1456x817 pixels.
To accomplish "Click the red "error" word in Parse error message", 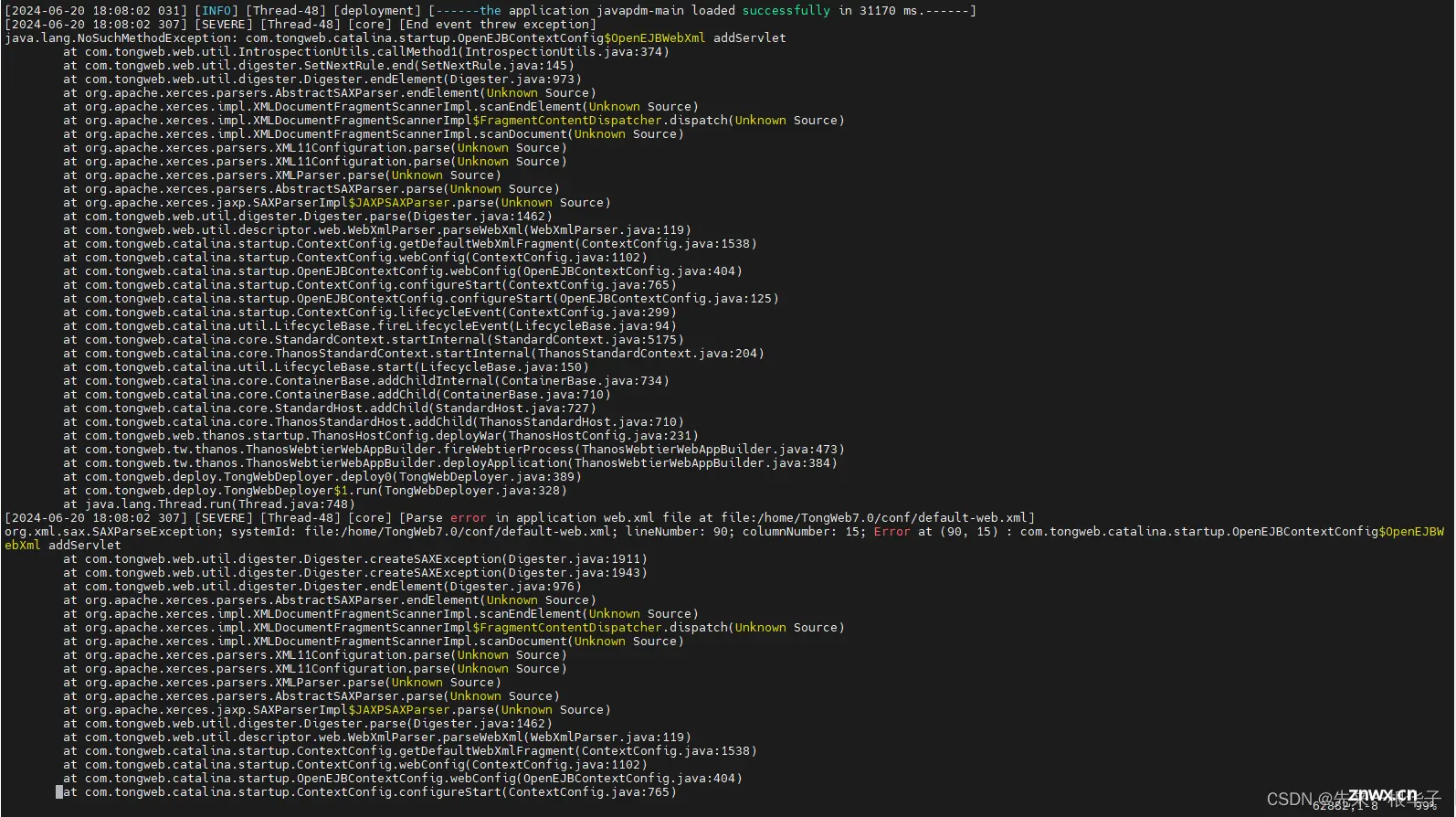I will (x=469, y=518).
